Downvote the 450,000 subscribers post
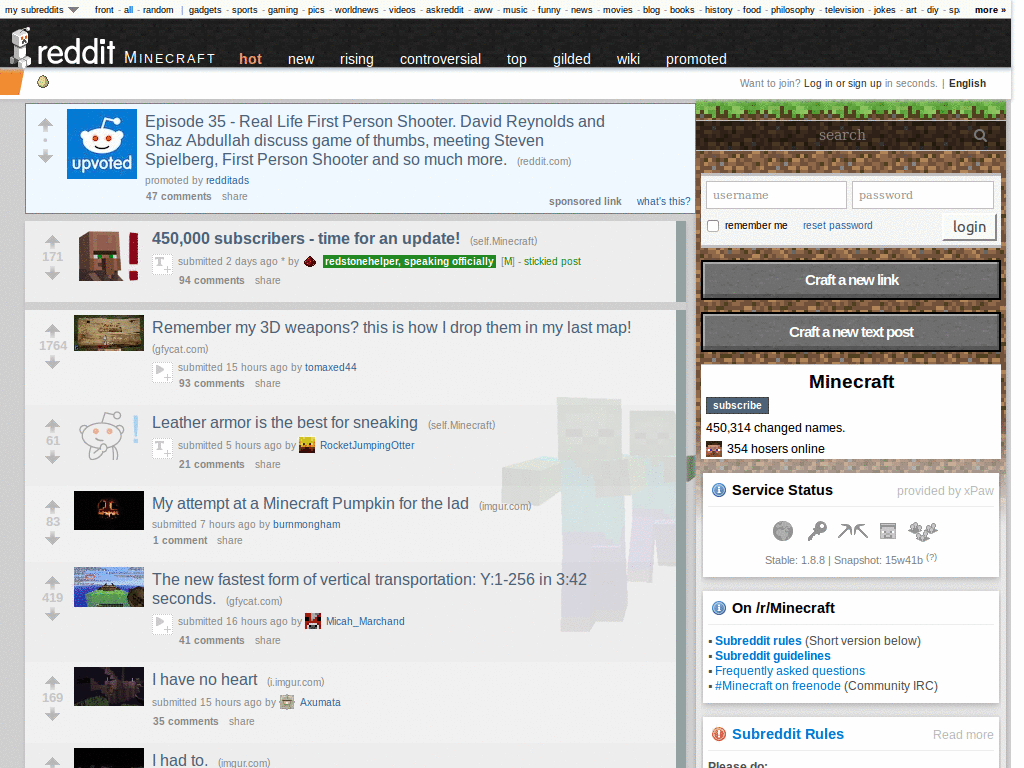This screenshot has width=1024, height=768. [x=52, y=274]
